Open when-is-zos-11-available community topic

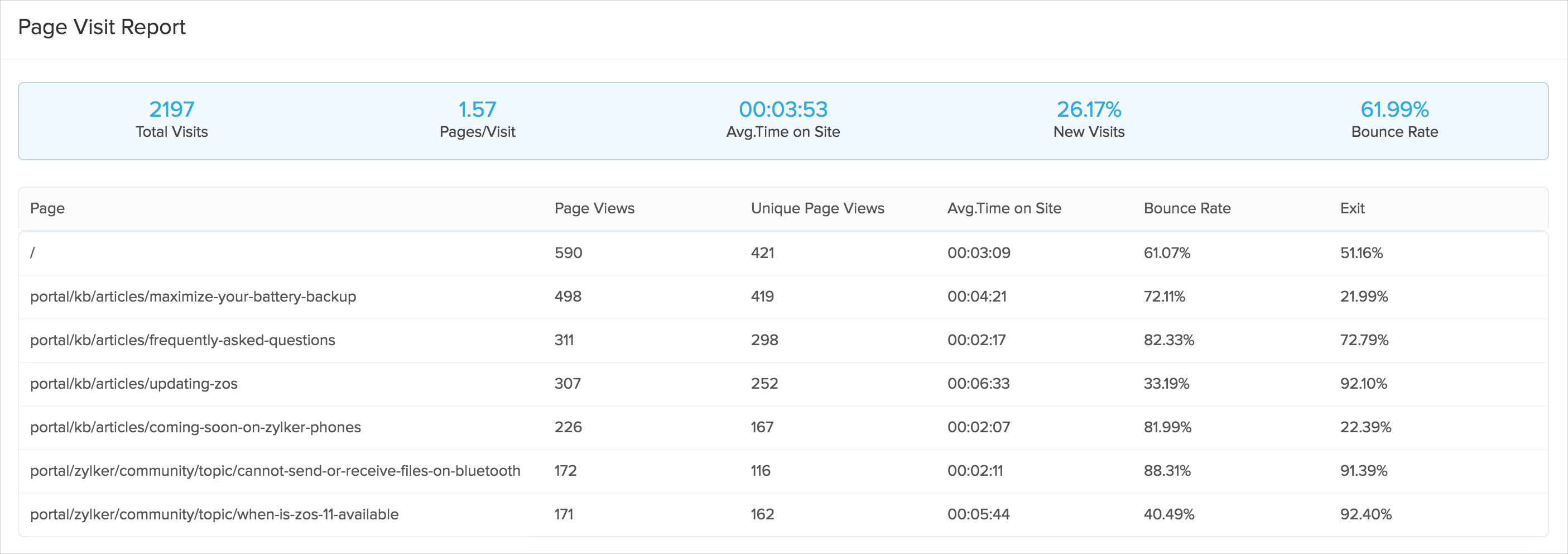(x=214, y=514)
